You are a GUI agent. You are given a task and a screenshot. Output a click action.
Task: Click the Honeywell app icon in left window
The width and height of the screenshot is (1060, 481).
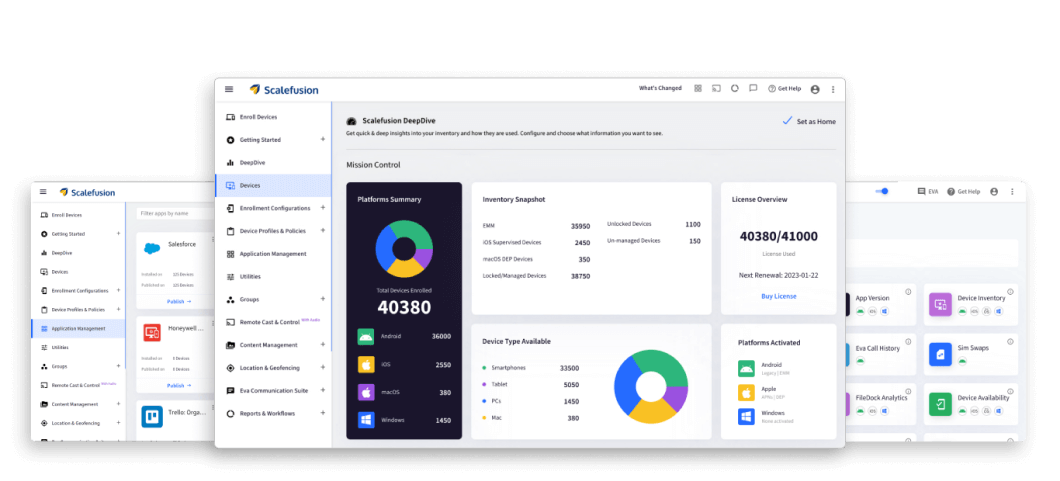tap(151, 332)
